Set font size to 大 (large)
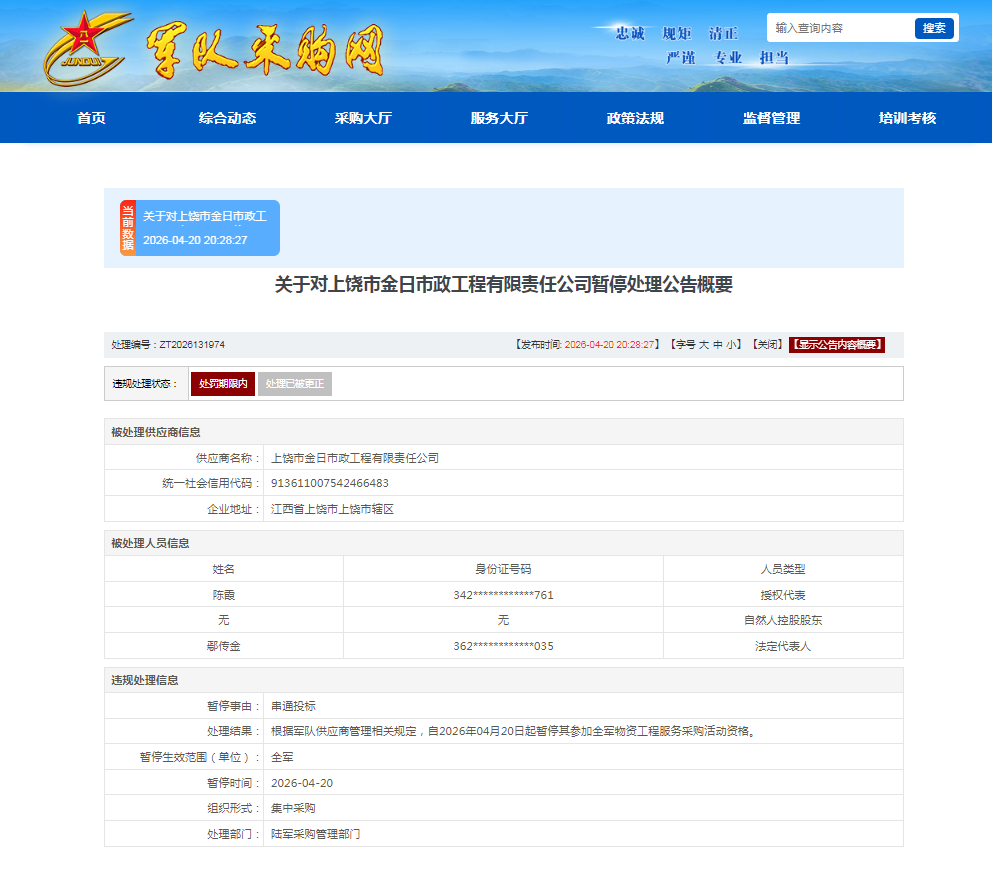 (x=704, y=345)
